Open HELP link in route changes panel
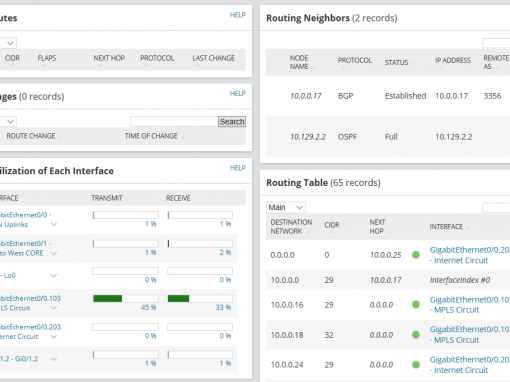 pos(238,93)
